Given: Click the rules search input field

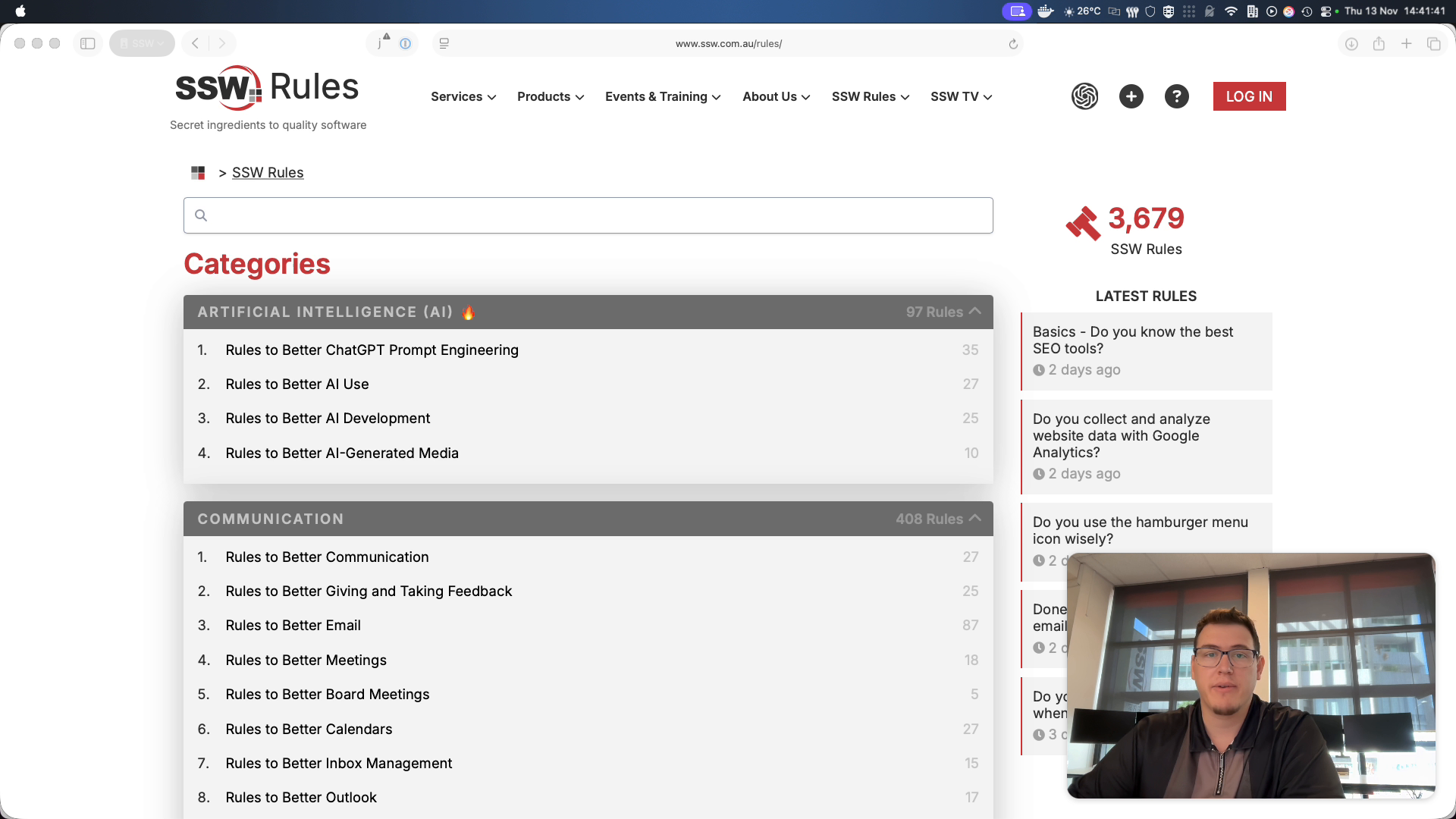Looking at the screenshot, I should [x=588, y=215].
